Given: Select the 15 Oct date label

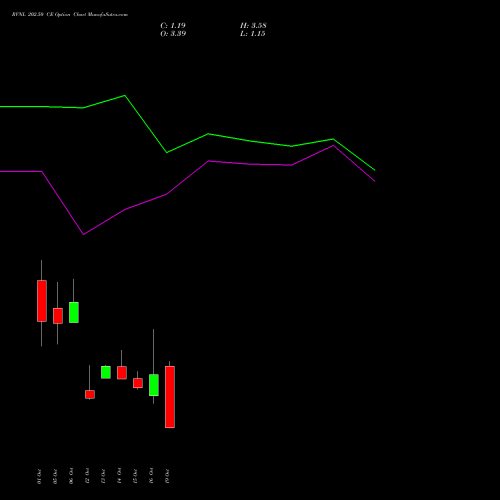Looking at the screenshot, I should coord(135,477).
